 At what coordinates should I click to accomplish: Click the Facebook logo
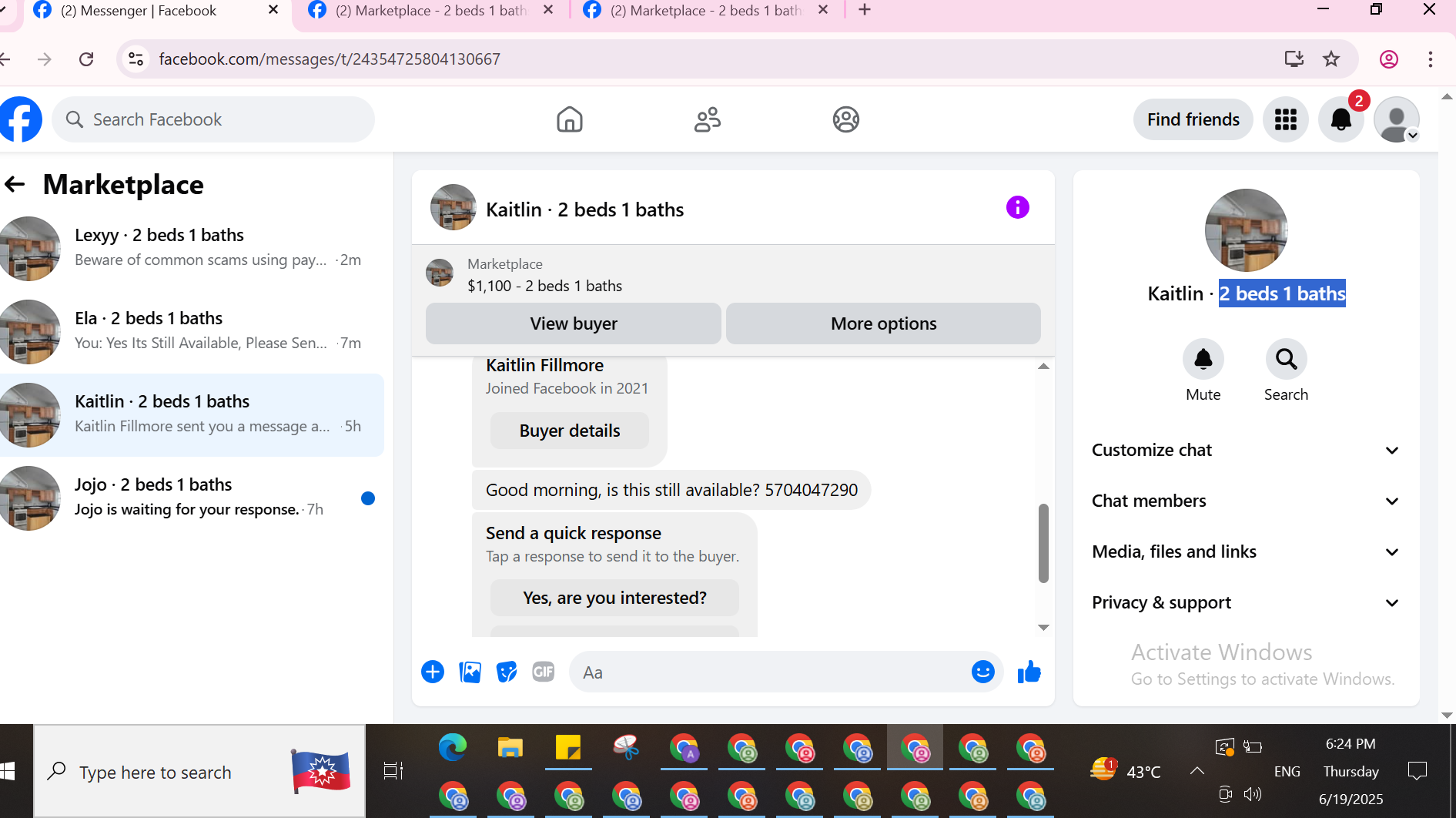point(21,119)
